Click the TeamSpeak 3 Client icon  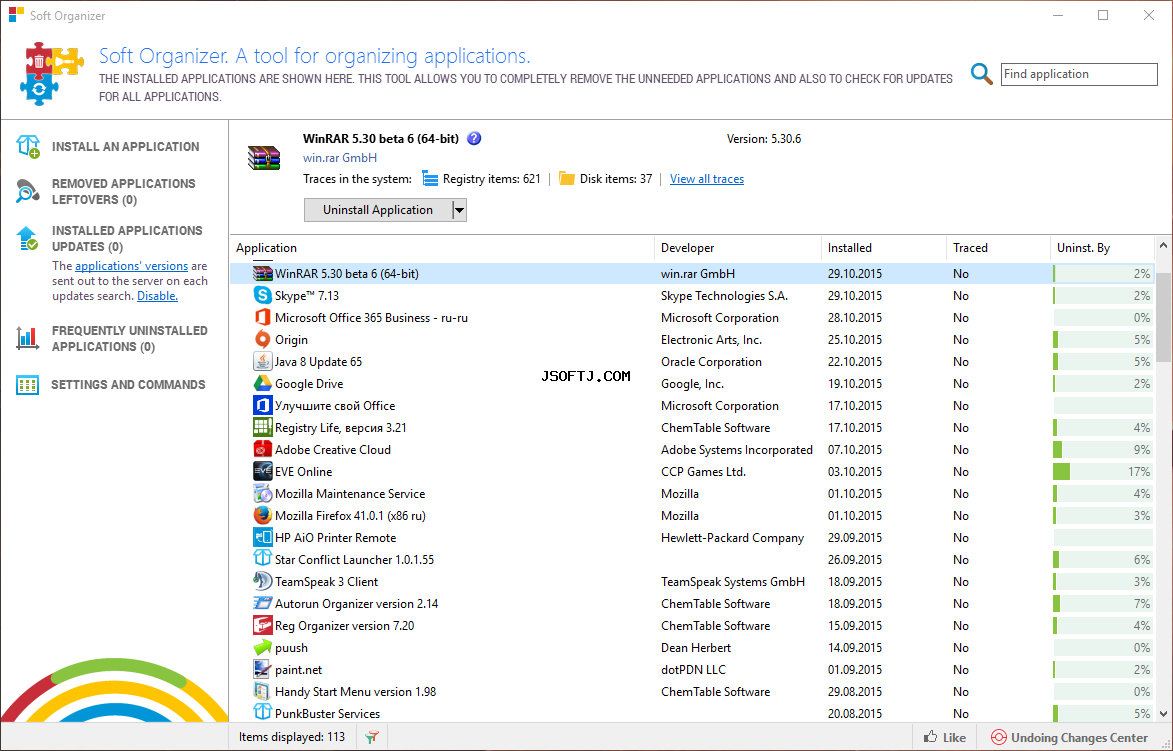263,581
